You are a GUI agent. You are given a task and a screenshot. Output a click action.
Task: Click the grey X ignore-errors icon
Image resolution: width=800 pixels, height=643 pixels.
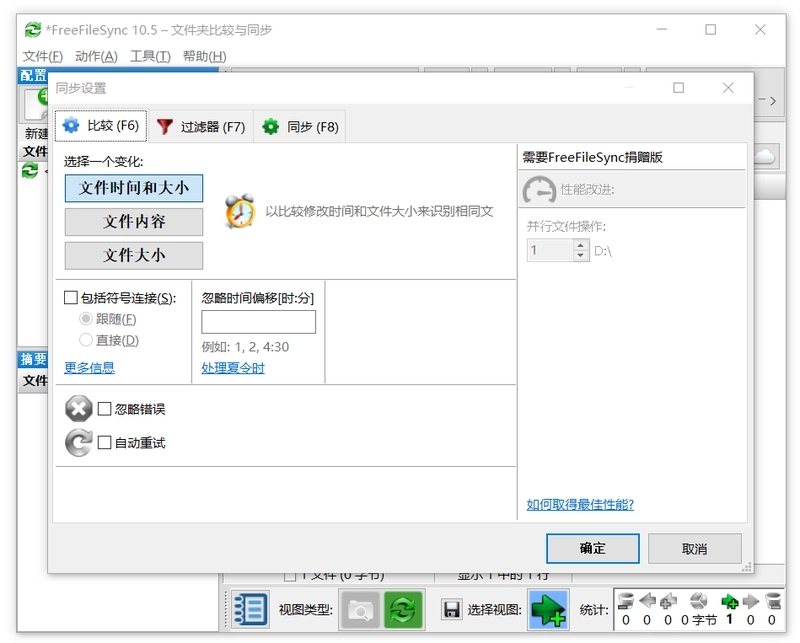[79, 409]
